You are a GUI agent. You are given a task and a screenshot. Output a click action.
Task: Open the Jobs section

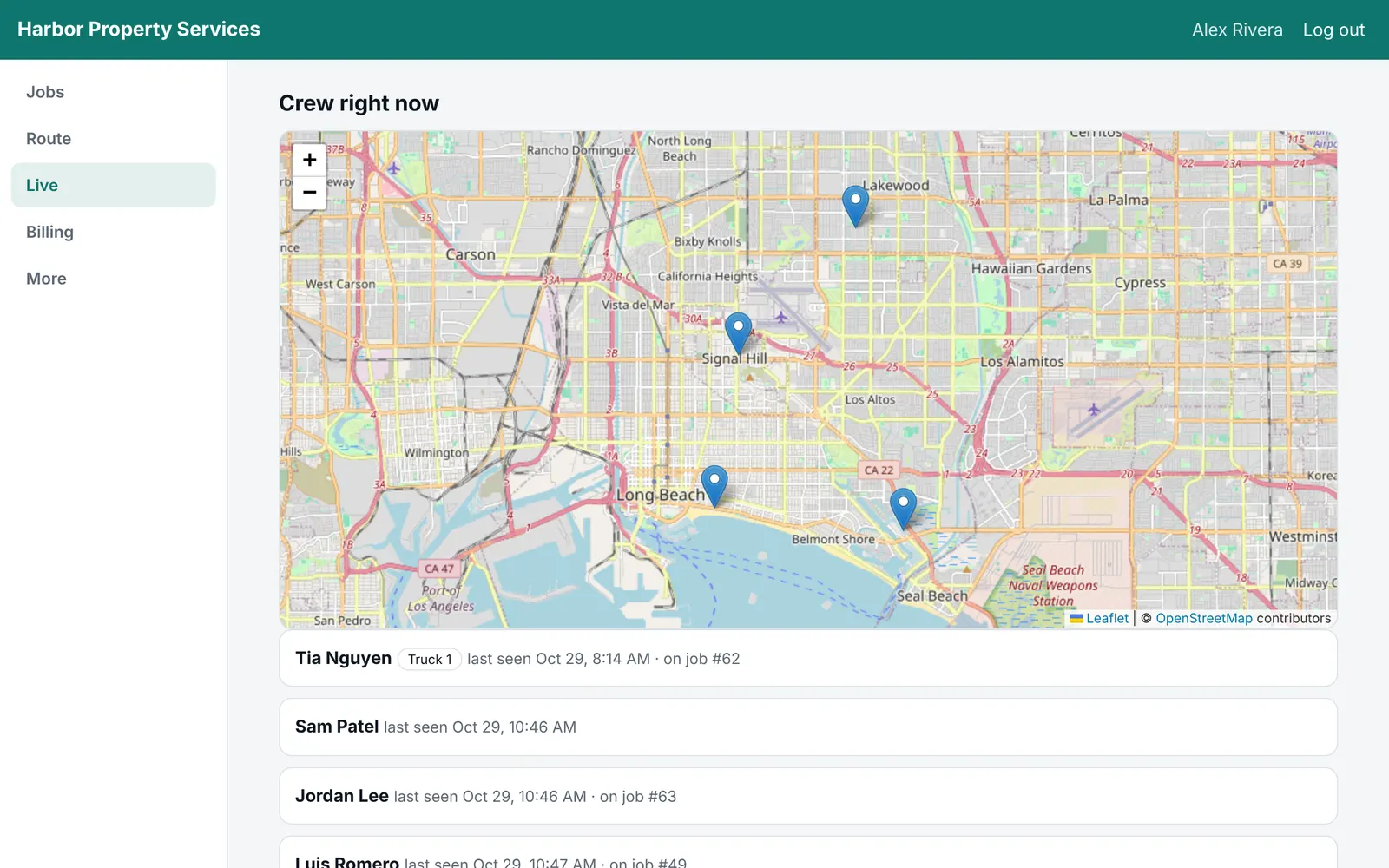114,92
